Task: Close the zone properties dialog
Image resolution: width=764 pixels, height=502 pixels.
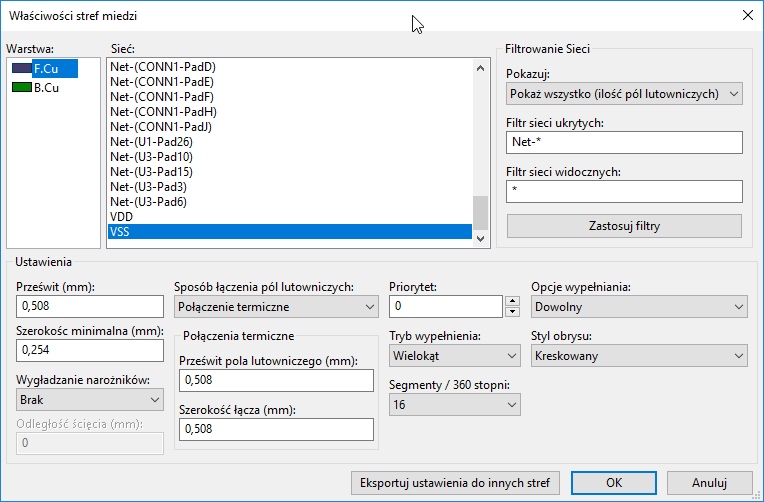Action: (746, 15)
